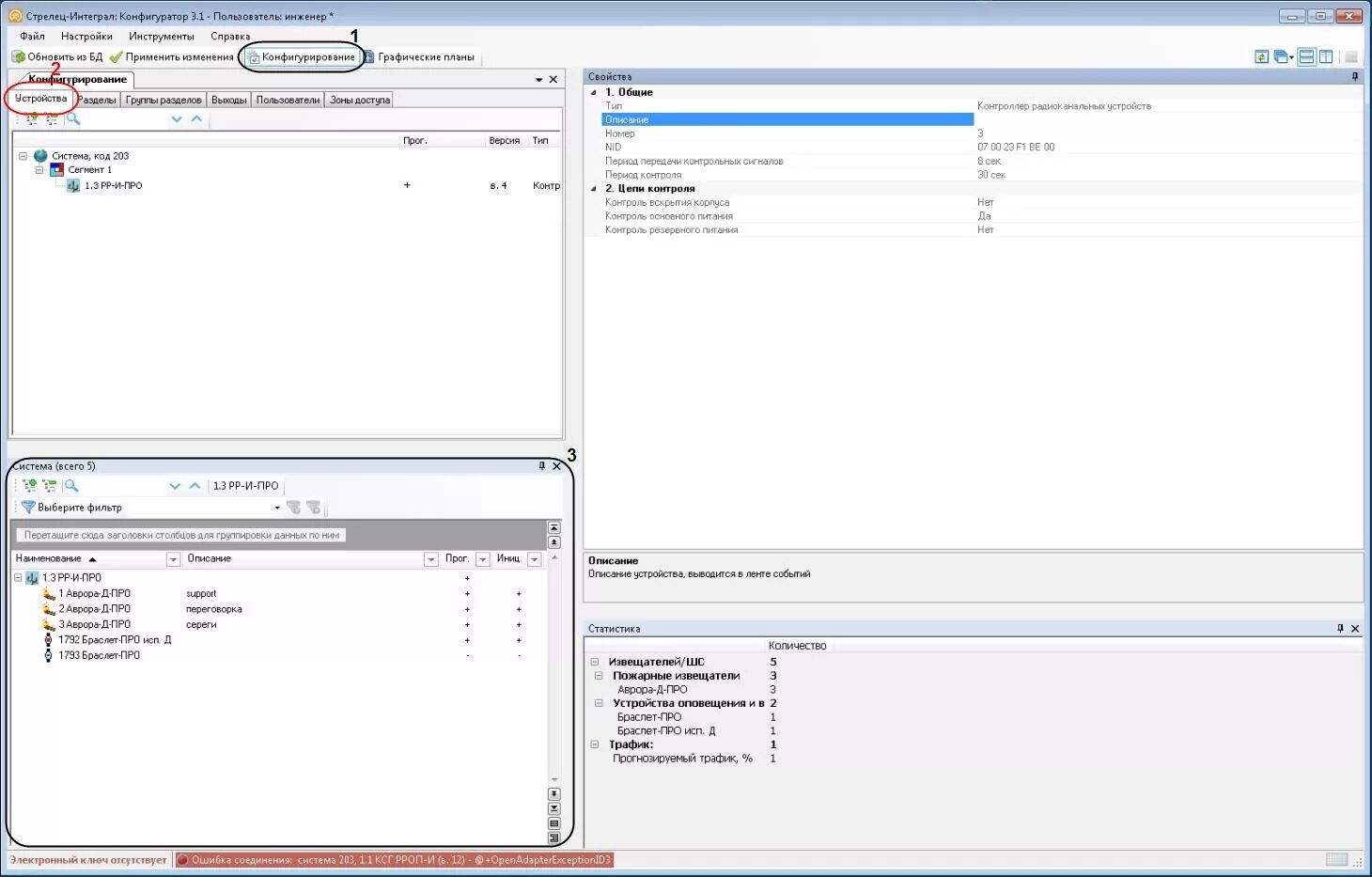1372x877 pixels.
Task: Click 'Обновить из БД' toolbar icon
Action: point(18,57)
